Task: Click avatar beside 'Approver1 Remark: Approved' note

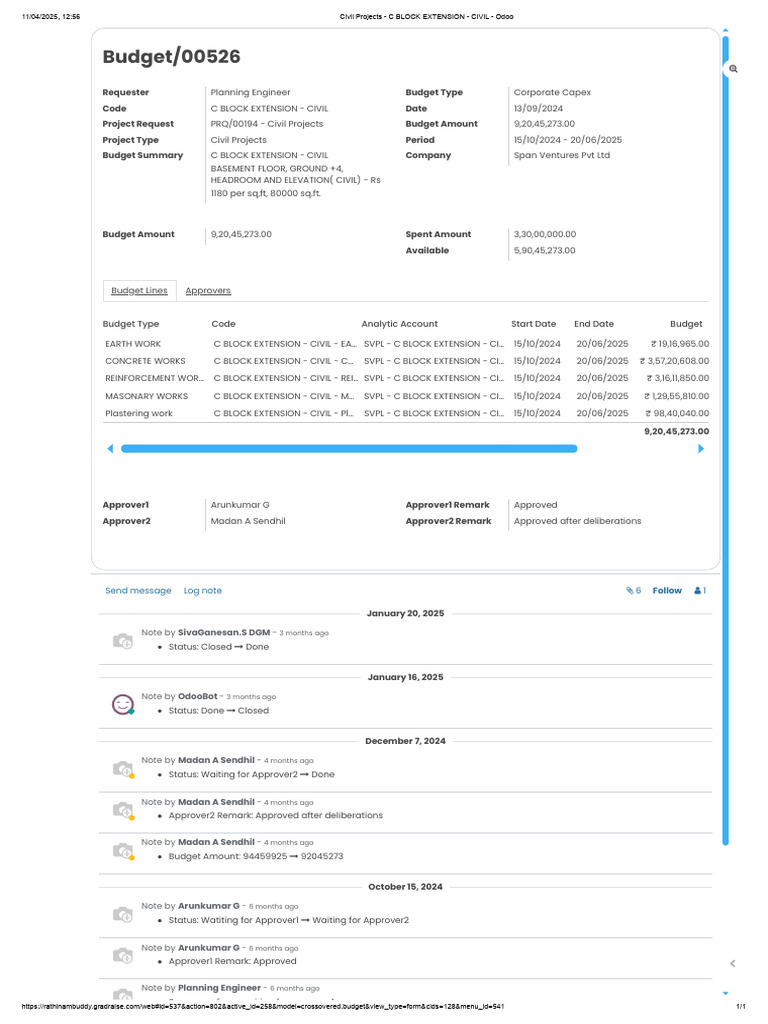Action: (x=123, y=956)
